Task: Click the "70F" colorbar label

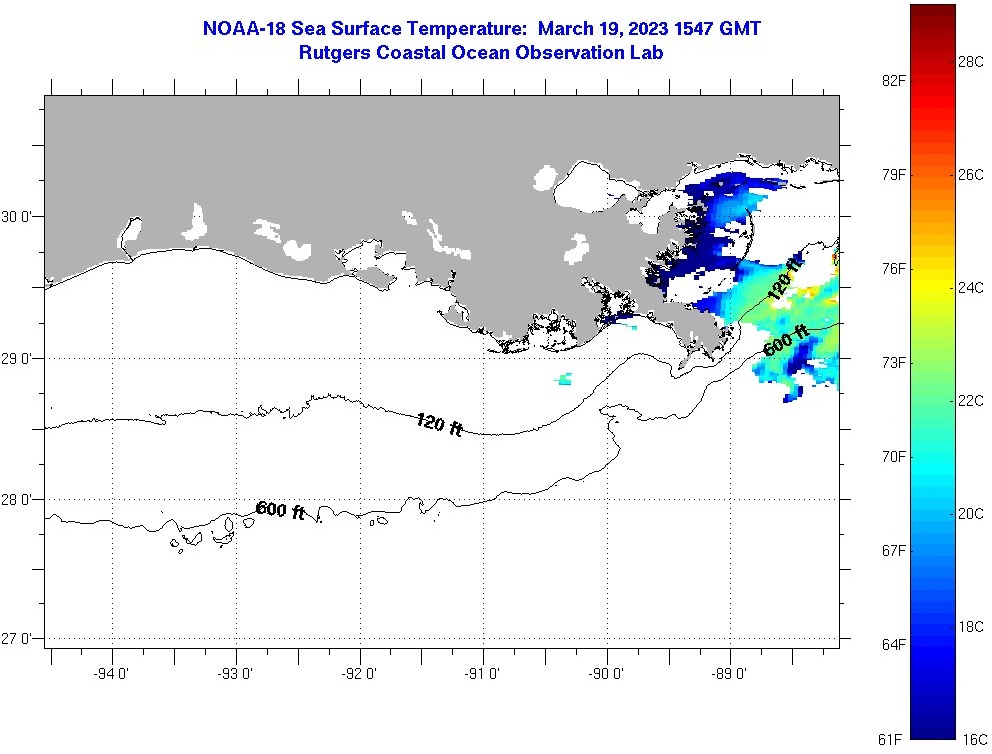Action: (x=893, y=457)
